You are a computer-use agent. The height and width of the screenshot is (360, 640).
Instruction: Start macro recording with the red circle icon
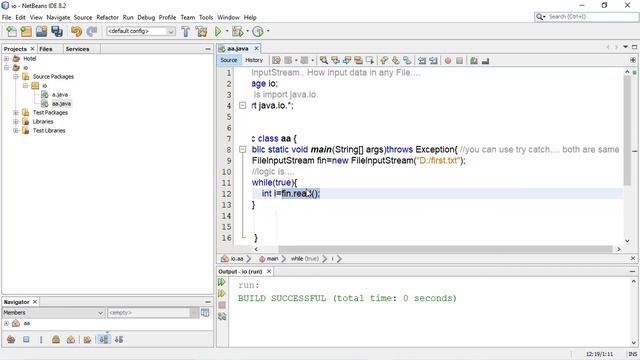coord(448,60)
